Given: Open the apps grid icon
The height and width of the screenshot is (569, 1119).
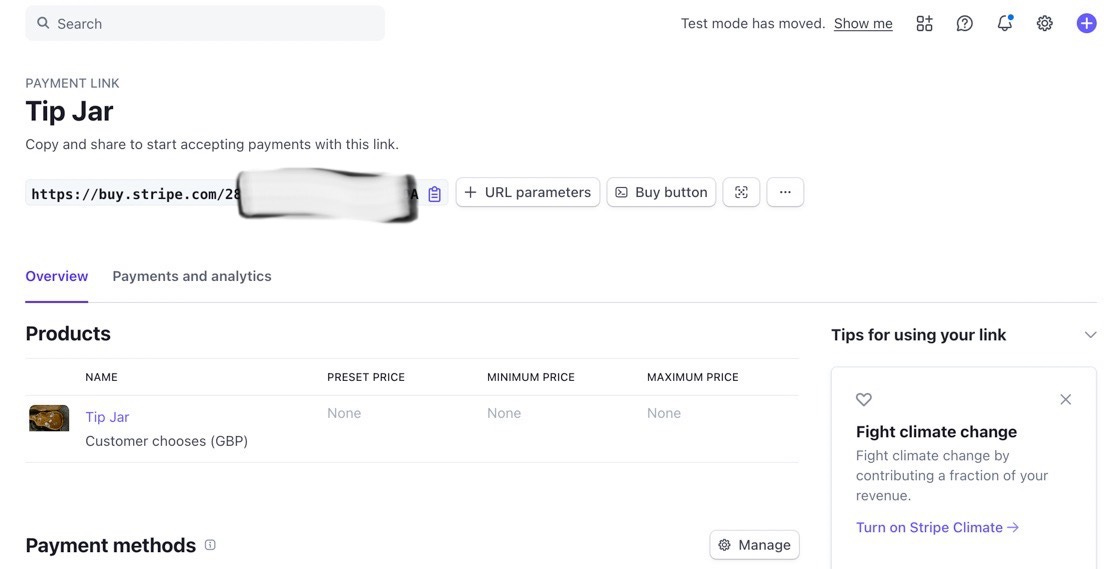Looking at the screenshot, I should click(x=924, y=23).
